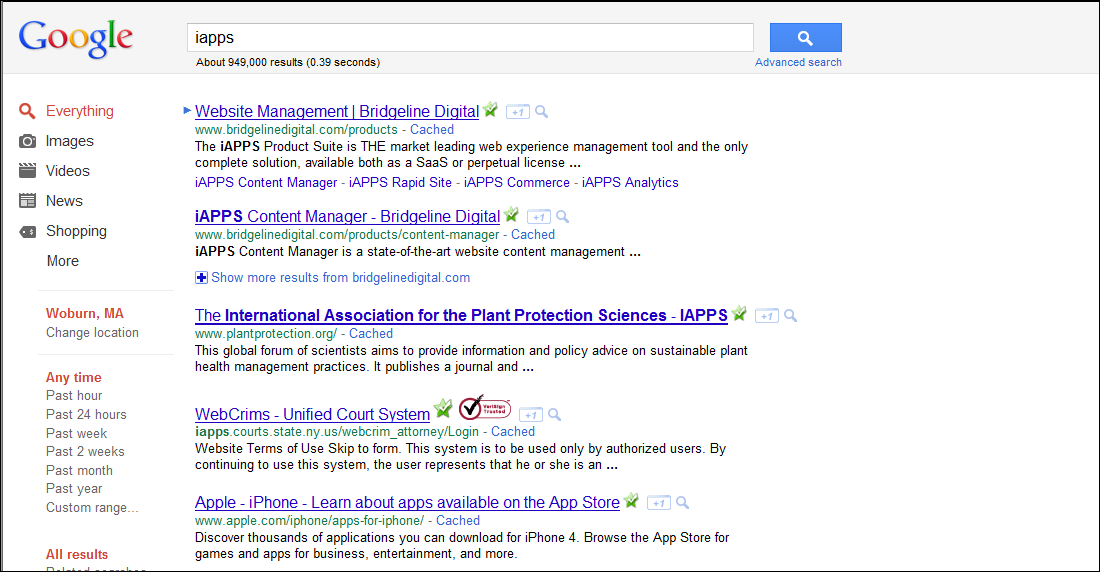
Task: Filter results to Past month
Action: pos(79,471)
